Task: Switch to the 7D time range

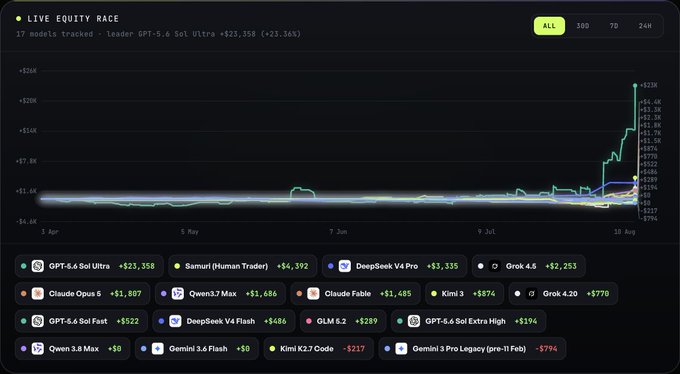Action: click(614, 26)
